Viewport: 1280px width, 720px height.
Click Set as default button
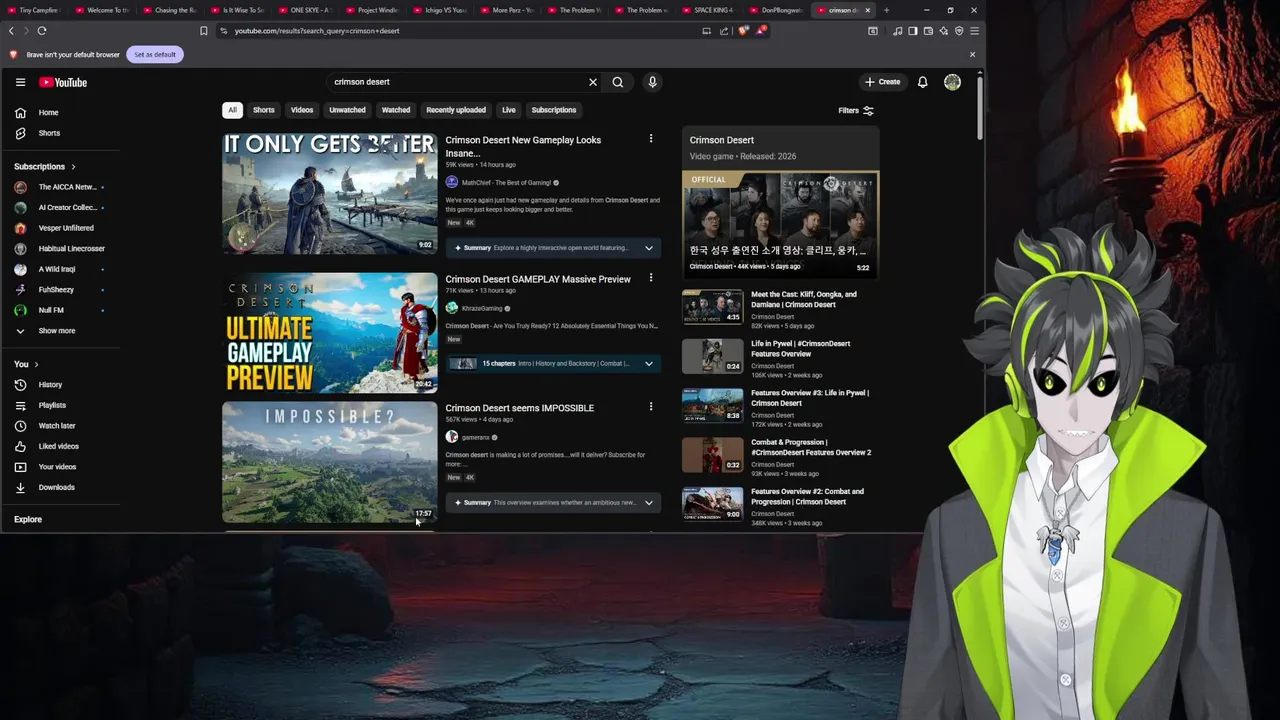tap(155, 54)
